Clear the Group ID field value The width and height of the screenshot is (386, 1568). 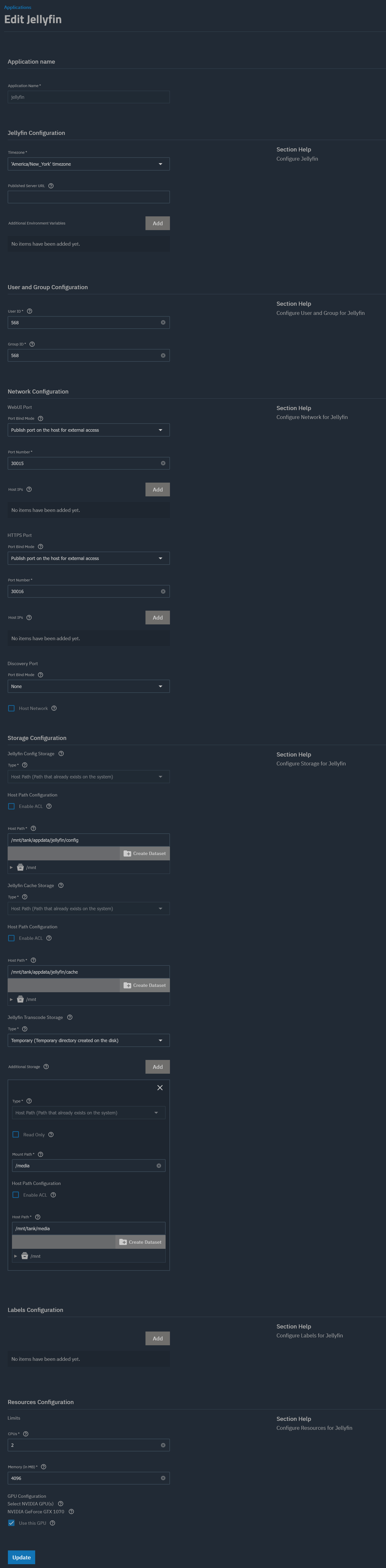pos(163,355)
